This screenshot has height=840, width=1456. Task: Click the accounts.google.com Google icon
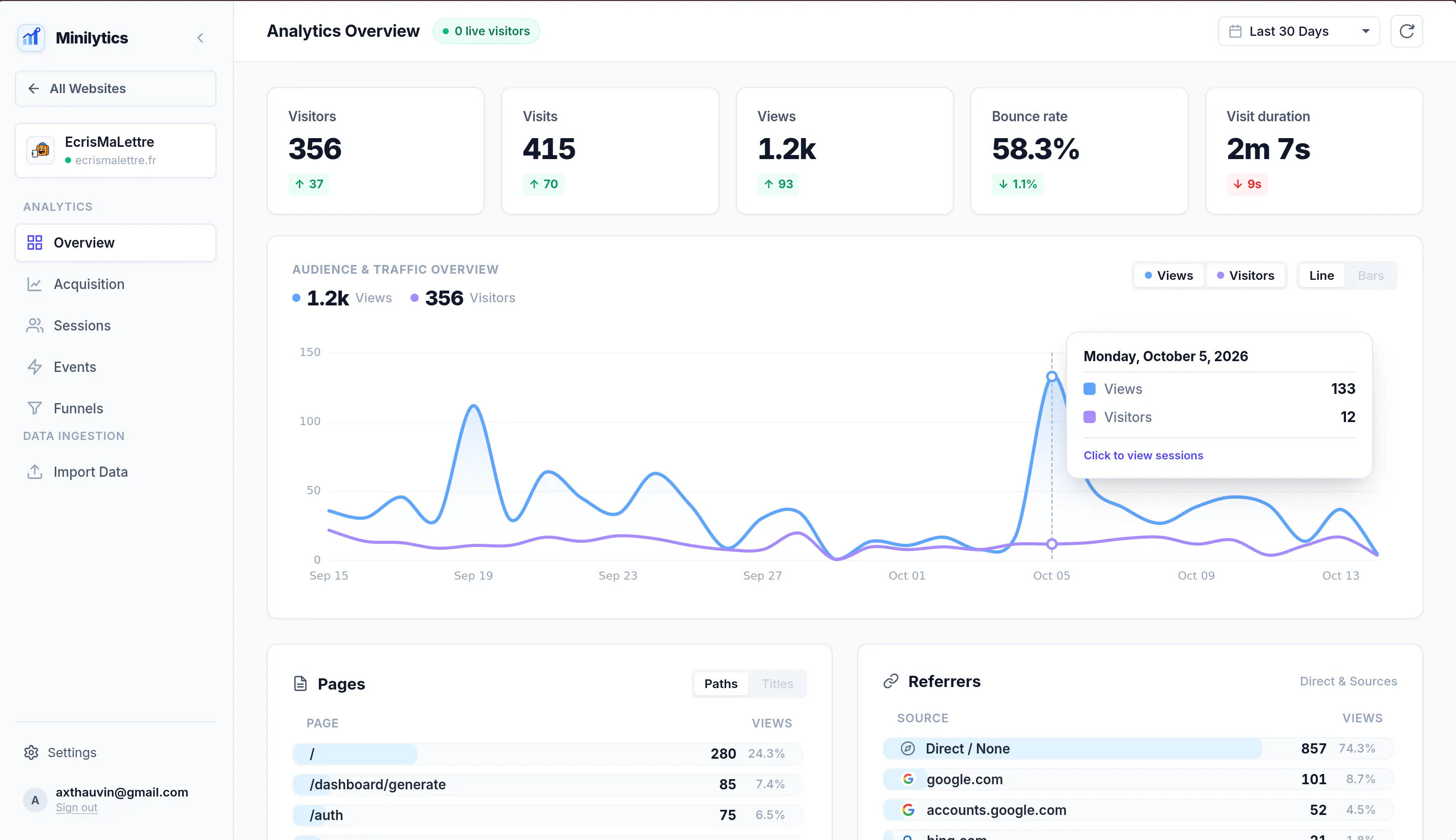[908, 810]
